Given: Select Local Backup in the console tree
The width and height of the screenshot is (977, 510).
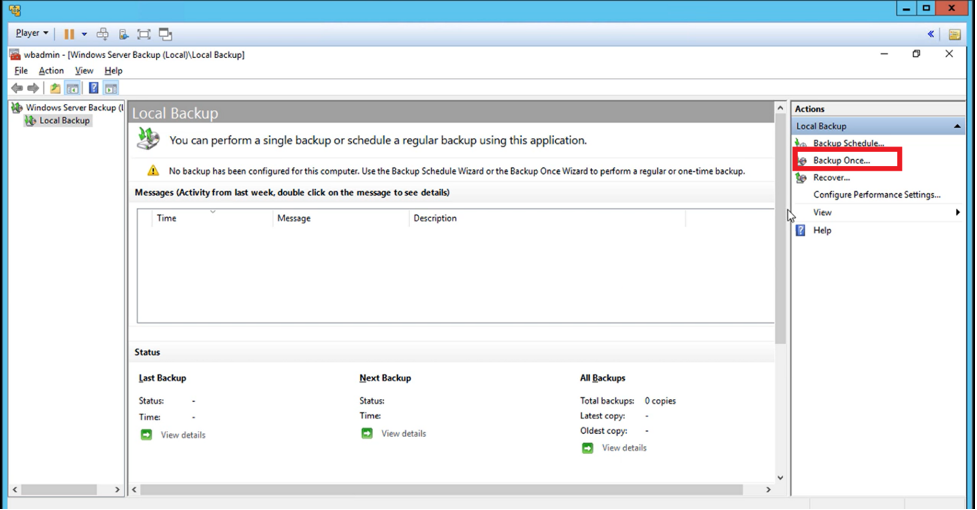Looking at the screenshot, I should [64, 120].
